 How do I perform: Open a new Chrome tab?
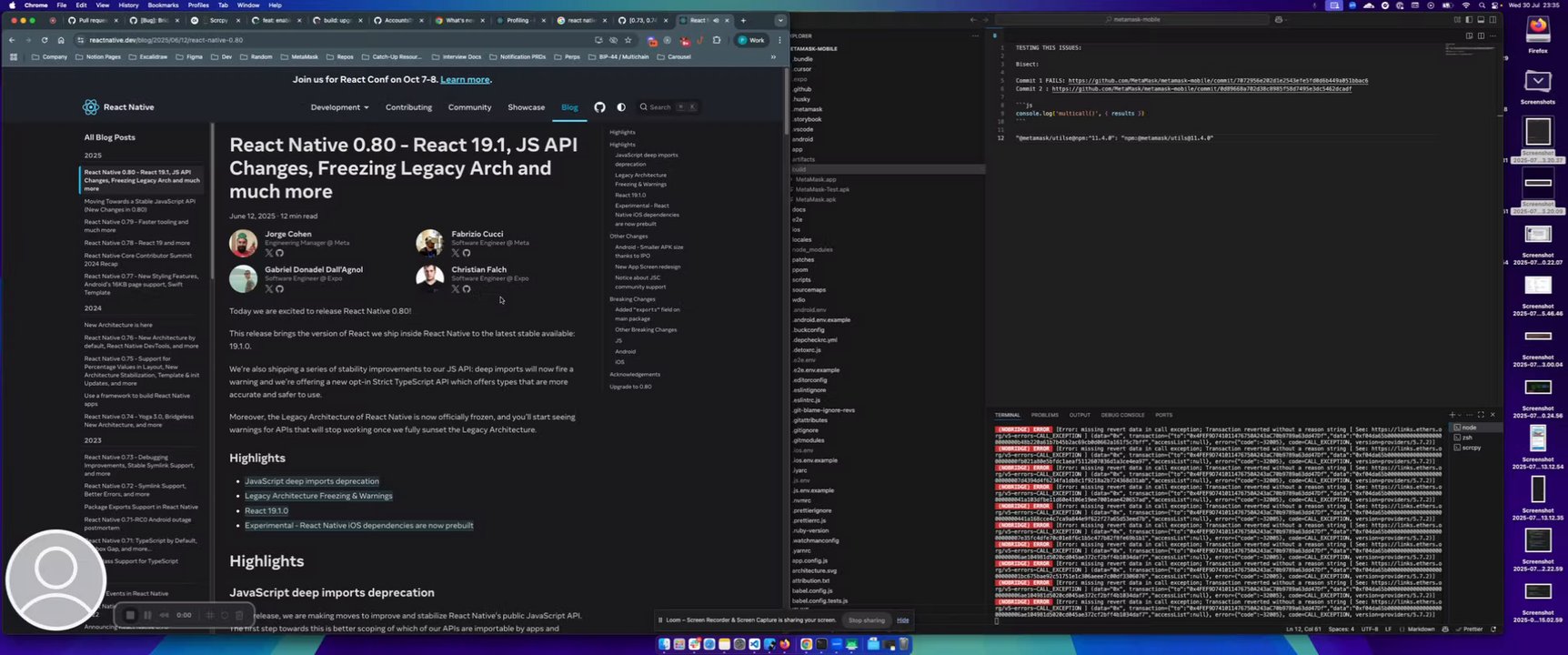(743, 20)
